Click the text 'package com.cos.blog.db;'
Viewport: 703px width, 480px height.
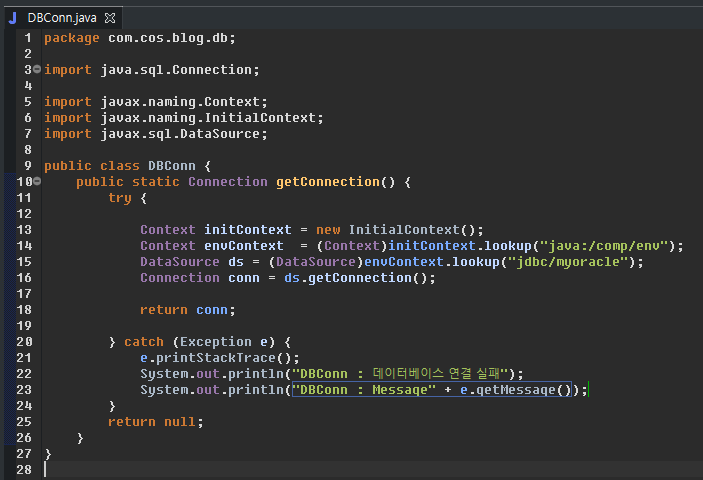tap(140, 38)
